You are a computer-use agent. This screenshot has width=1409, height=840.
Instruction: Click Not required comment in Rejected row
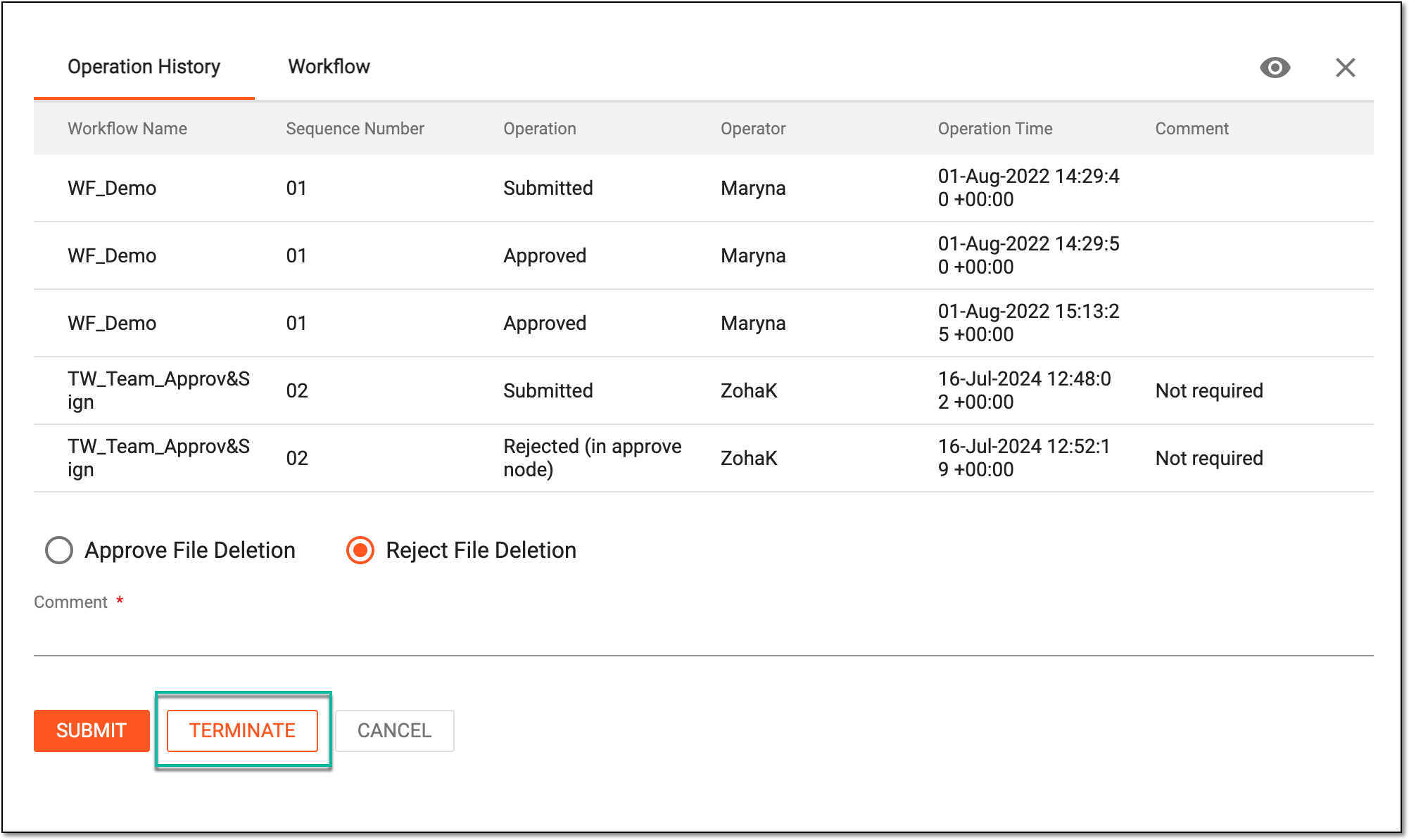tap(1209, 458)
